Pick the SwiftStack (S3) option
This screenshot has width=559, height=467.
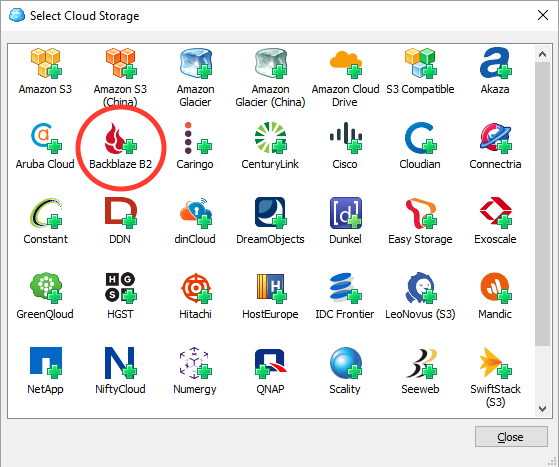495,363
